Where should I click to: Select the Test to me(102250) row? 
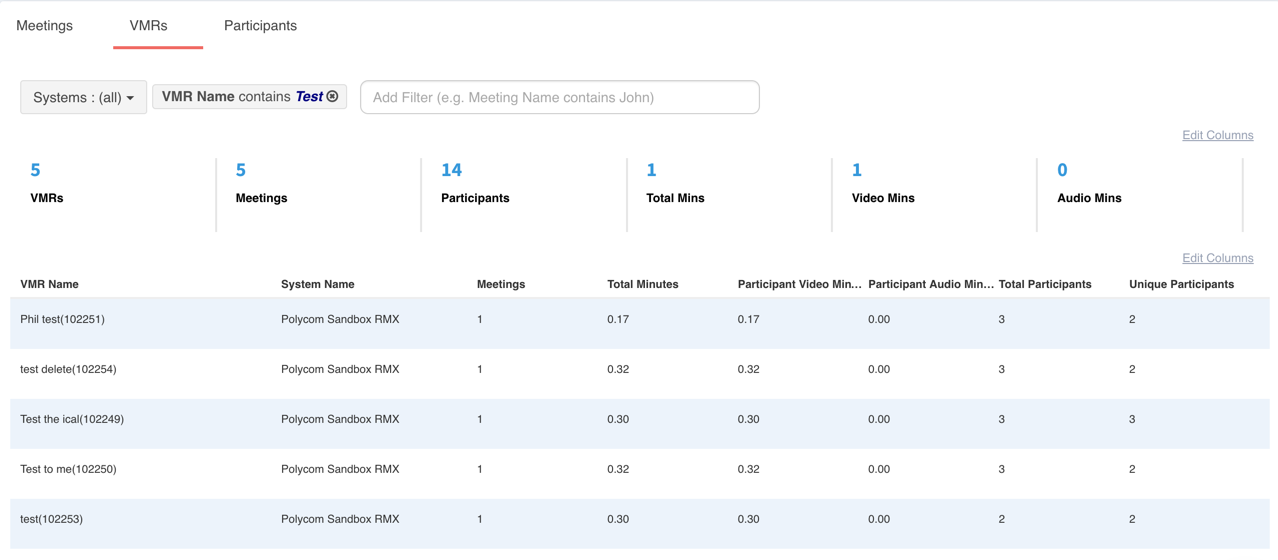pyautogui.click(x=639, y=473)
